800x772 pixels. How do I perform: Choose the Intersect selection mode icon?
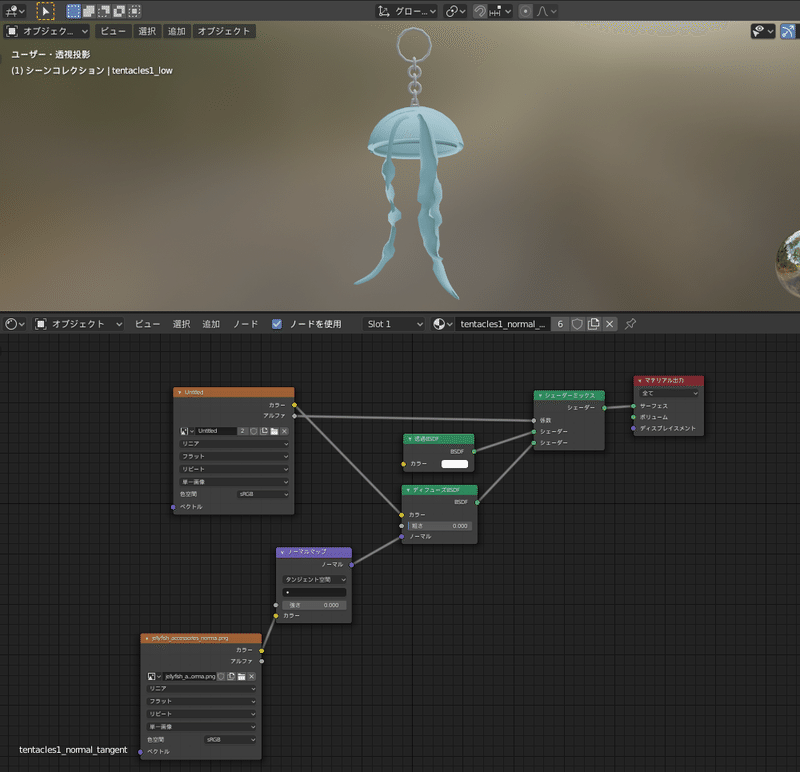pos(135,11)
